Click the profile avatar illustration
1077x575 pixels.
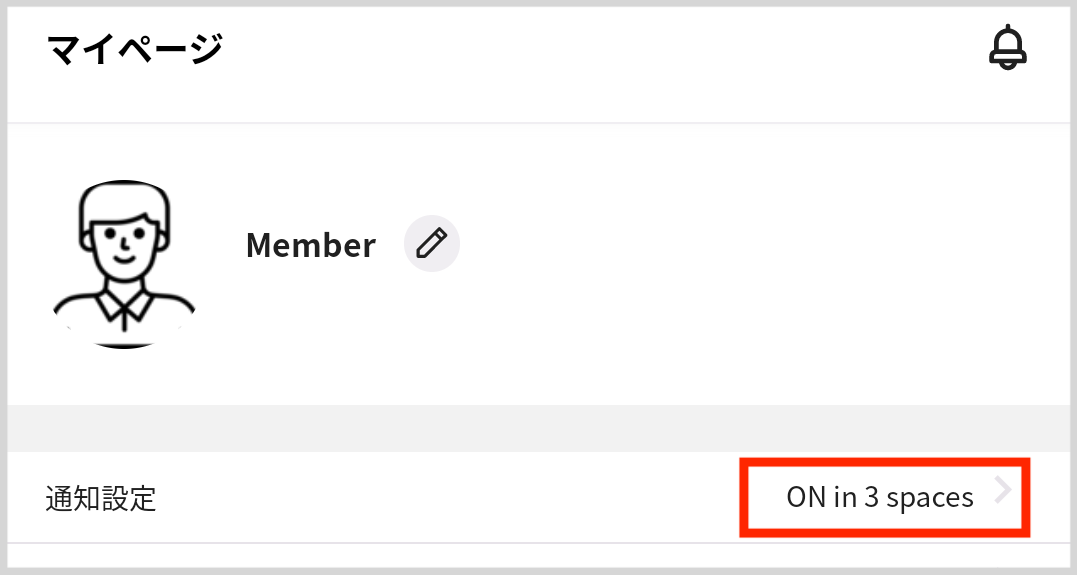click(x=124, y=264)
